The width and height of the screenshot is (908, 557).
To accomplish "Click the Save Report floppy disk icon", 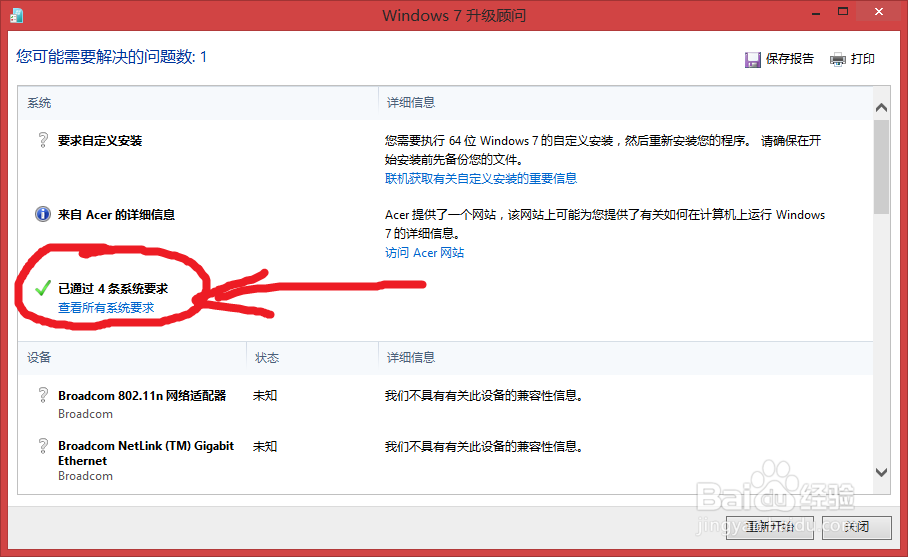I will coord(752,60).
